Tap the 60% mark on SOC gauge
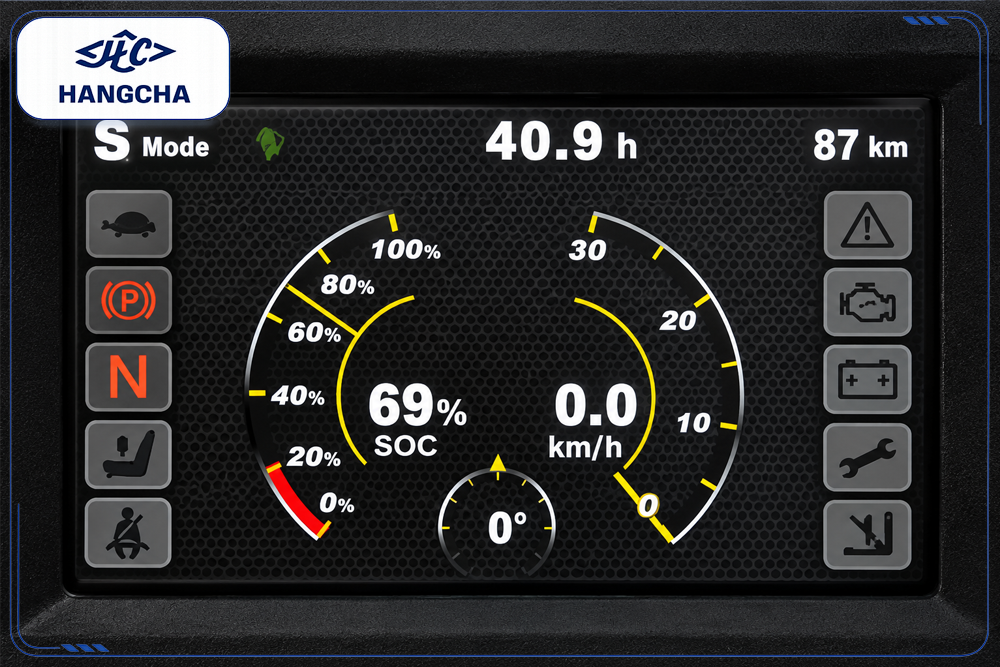Viewport: 1000px width, 667px height. click(x=314, y=332)
